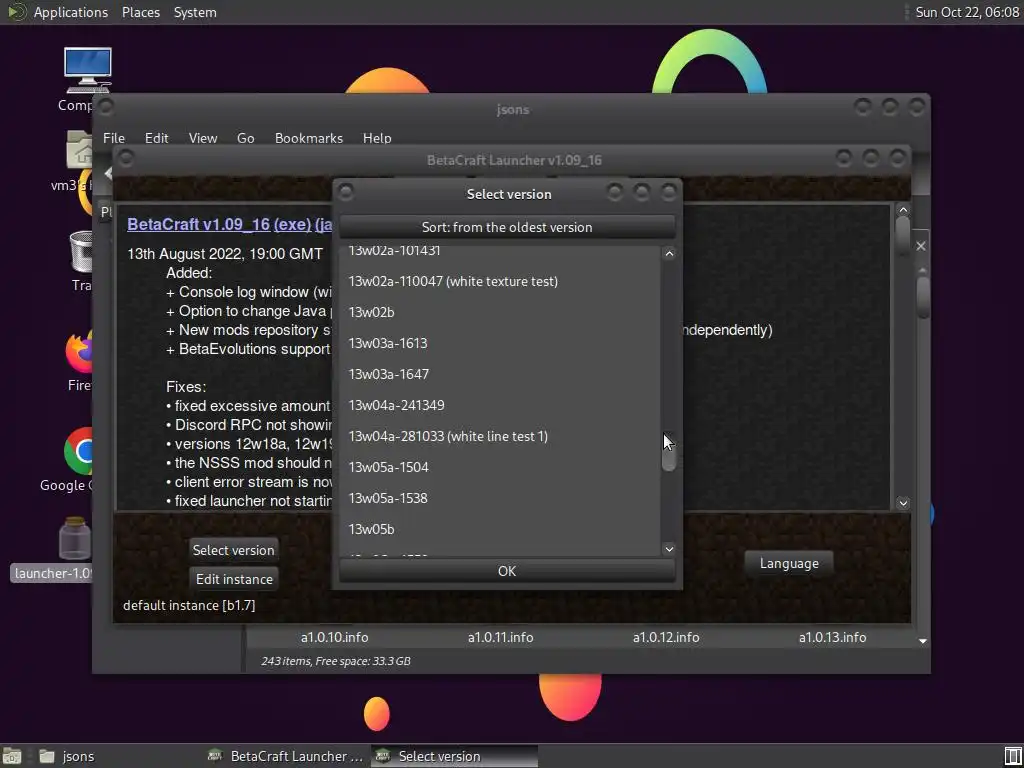This screenshot has height=768, width=1024.
Task: Open the System menu
Action: (195, 12)
